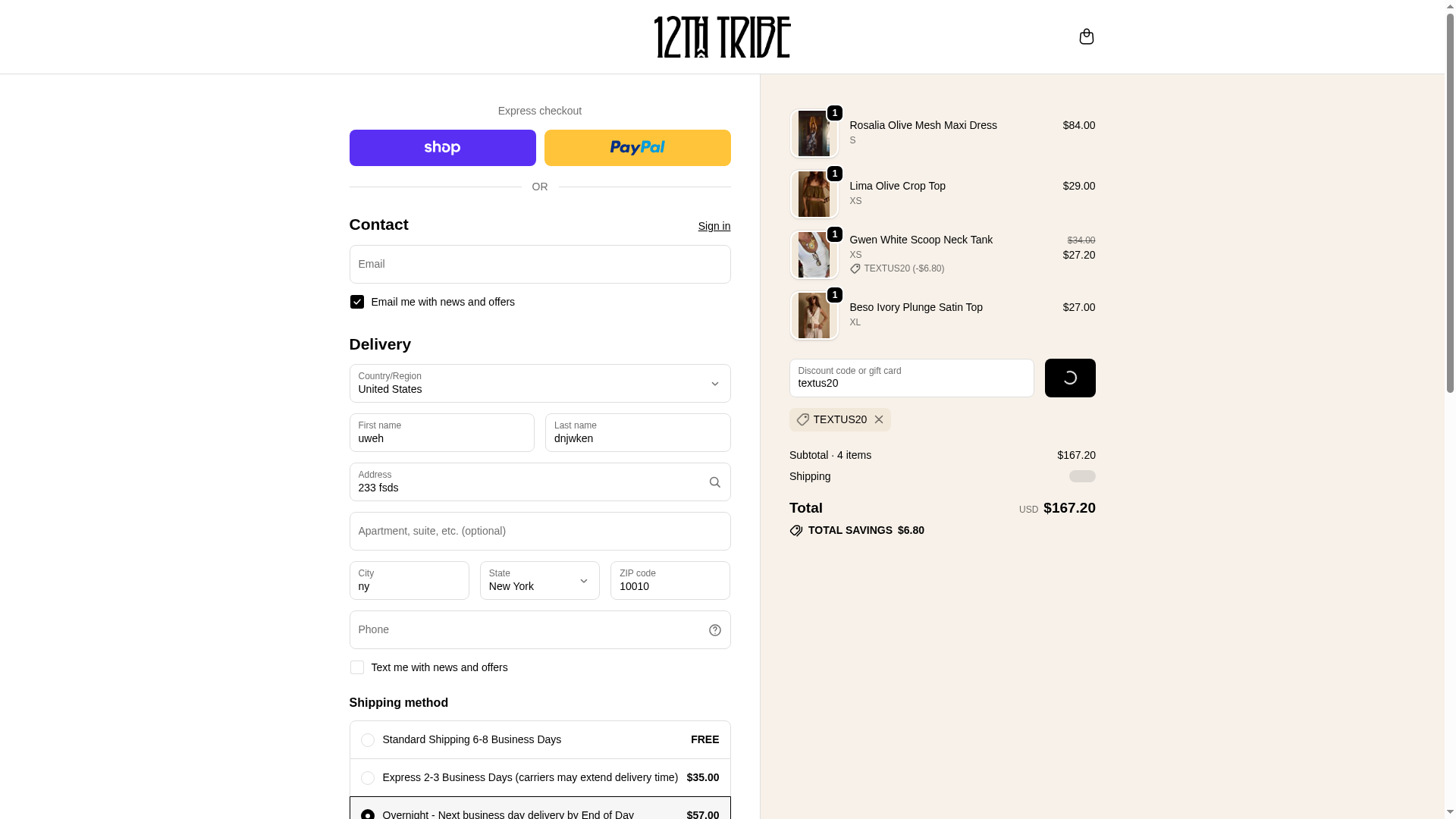Pay with the Shop Pay express button

pyautogui.click(x=442, y=148)
